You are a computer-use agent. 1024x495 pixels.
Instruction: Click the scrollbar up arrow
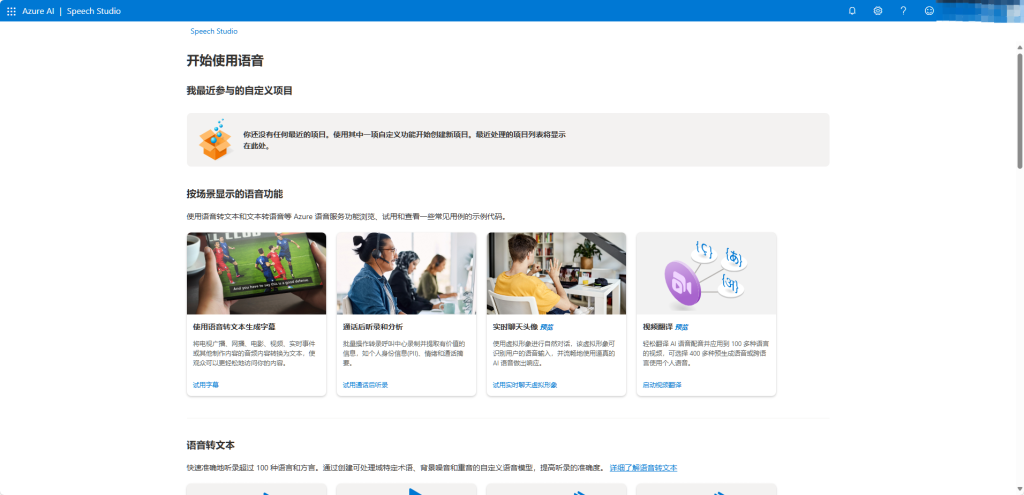pos(1019,47)
